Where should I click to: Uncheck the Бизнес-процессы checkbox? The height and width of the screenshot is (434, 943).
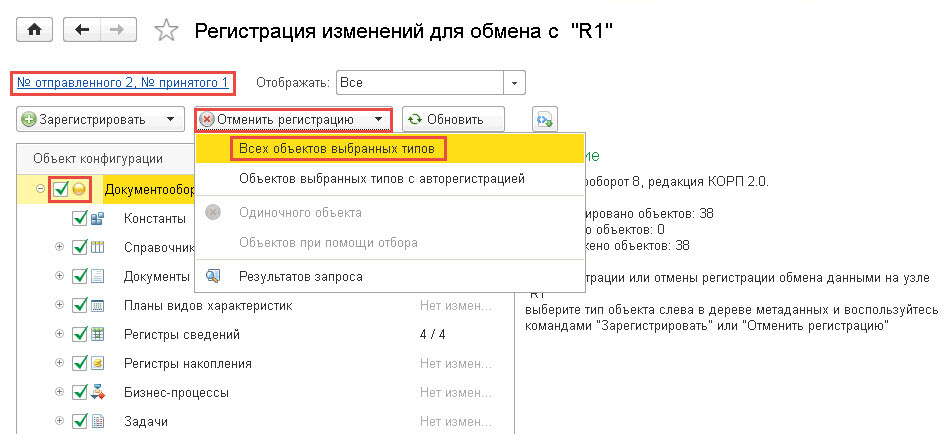(x=80, y=392)
